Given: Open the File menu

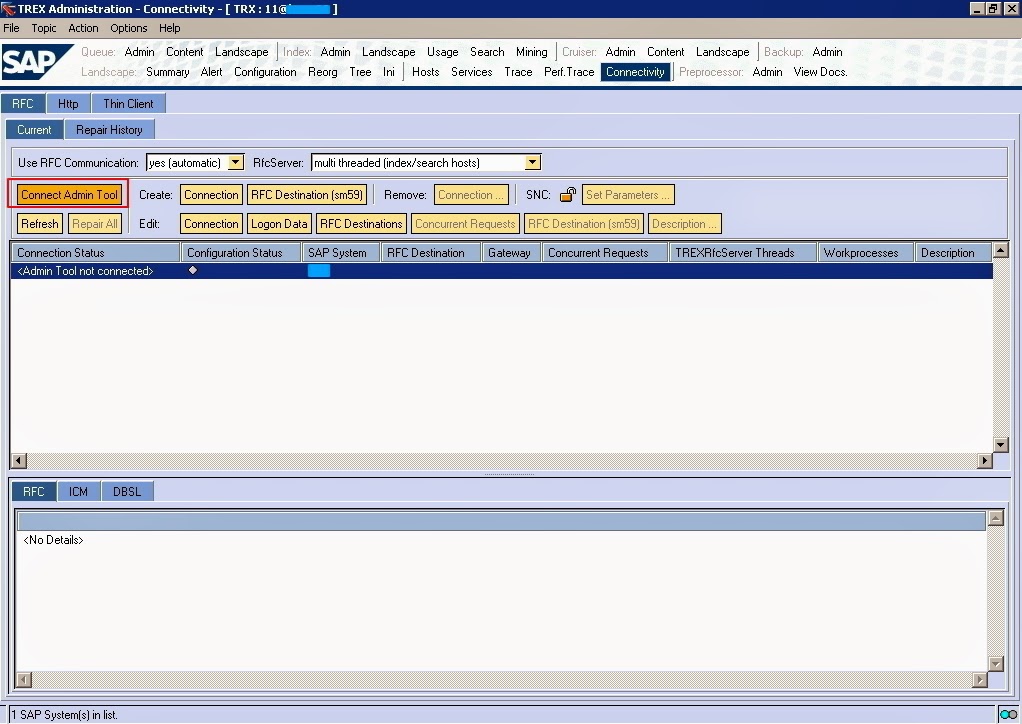Looking at the screenshot, I should (11, 28).
